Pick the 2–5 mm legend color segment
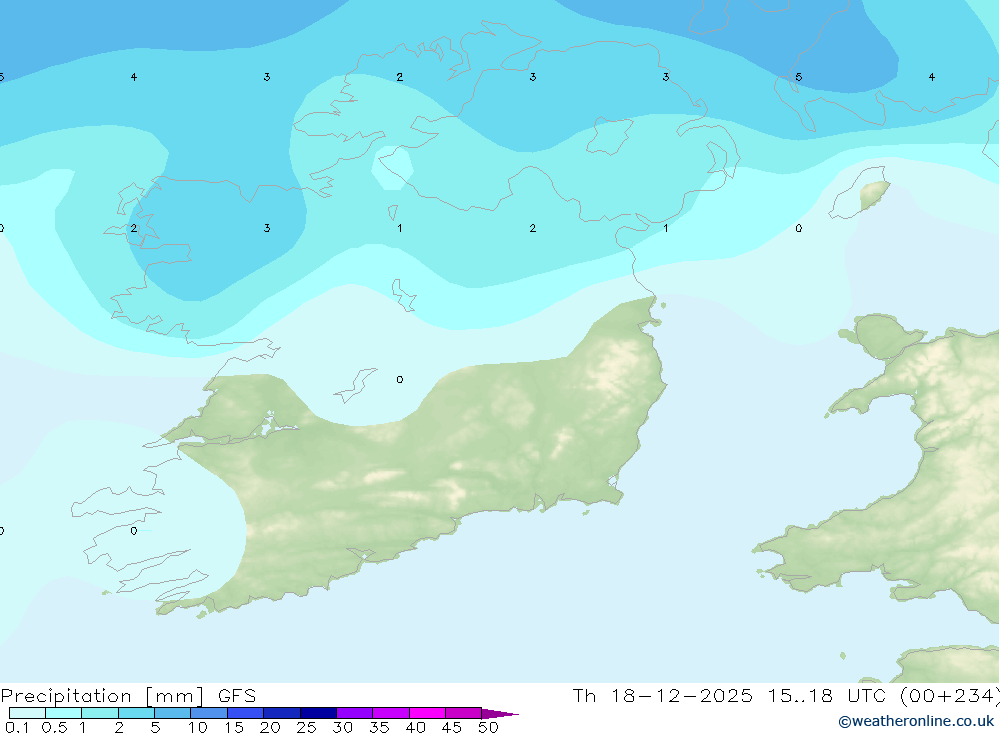 pos(136,713)
